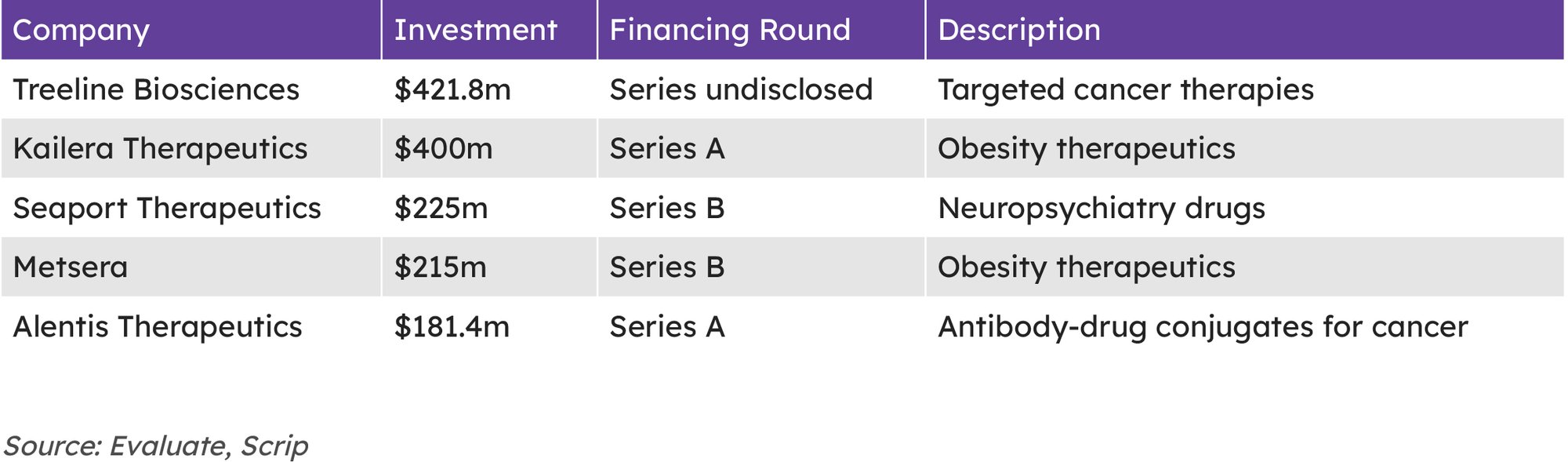Screen dimensions: 1568x462
Task: Click the Source: Evaluate, Scrip caption
Action: click(x=156, y=446)
